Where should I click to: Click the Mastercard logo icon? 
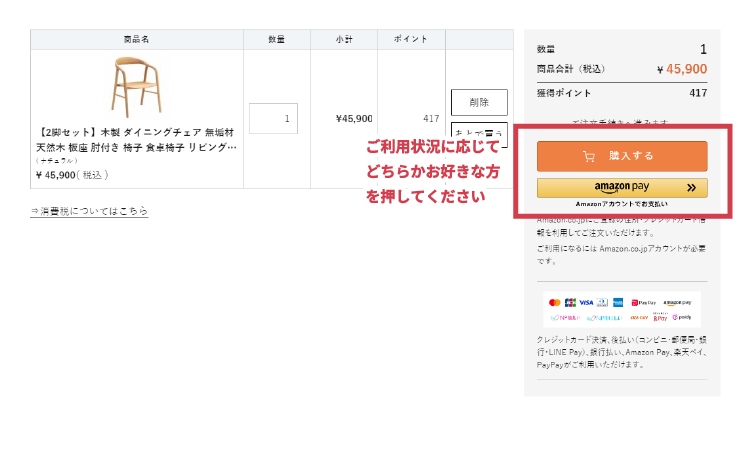[x=555, y=303]
